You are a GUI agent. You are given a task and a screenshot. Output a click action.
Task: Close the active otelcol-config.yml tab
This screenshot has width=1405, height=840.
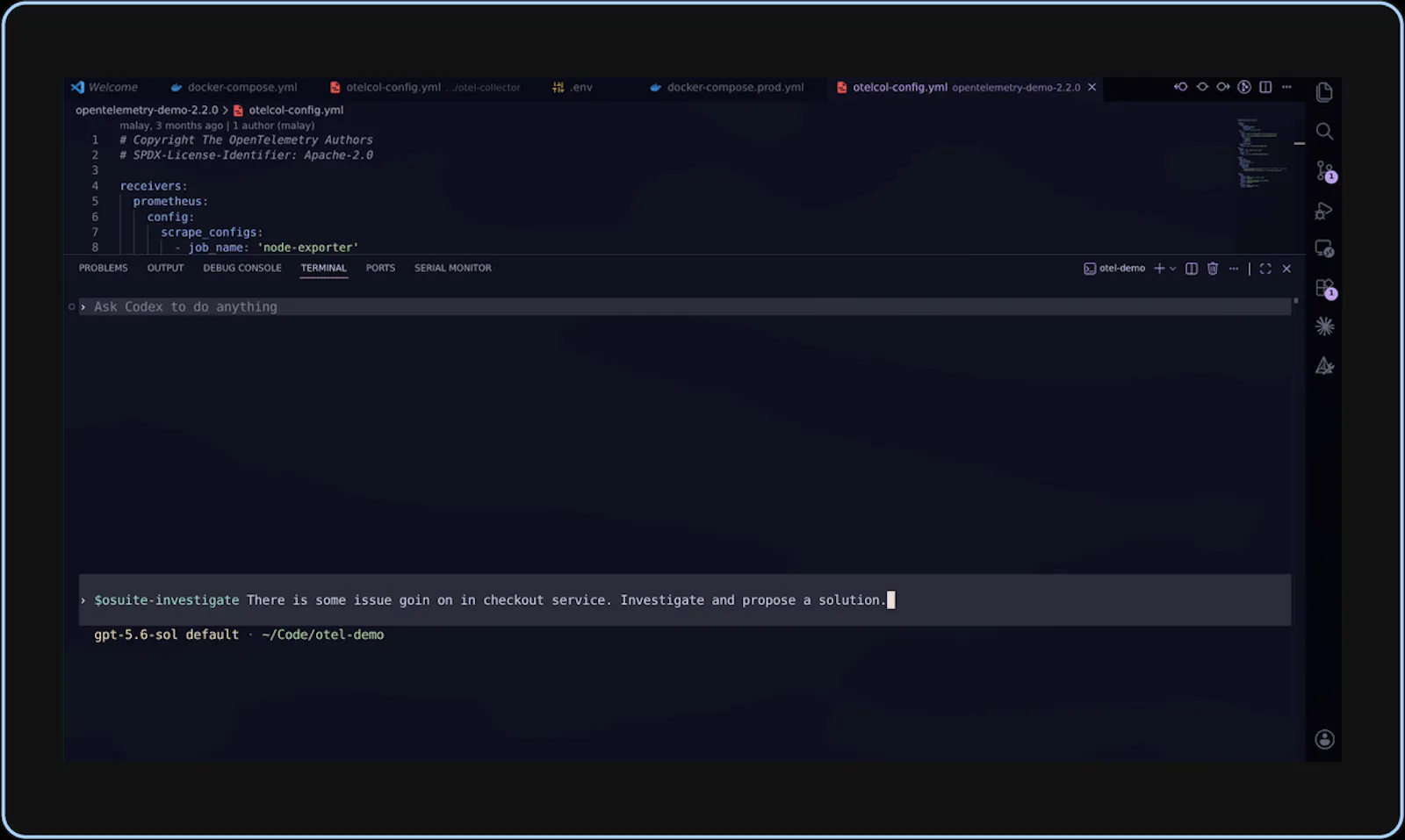(1092, 87)
